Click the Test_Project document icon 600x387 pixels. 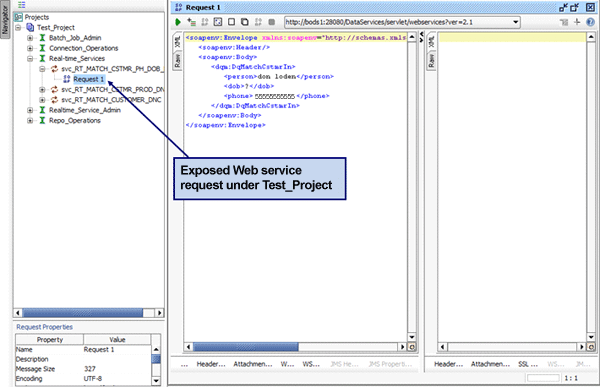(30, 28)
